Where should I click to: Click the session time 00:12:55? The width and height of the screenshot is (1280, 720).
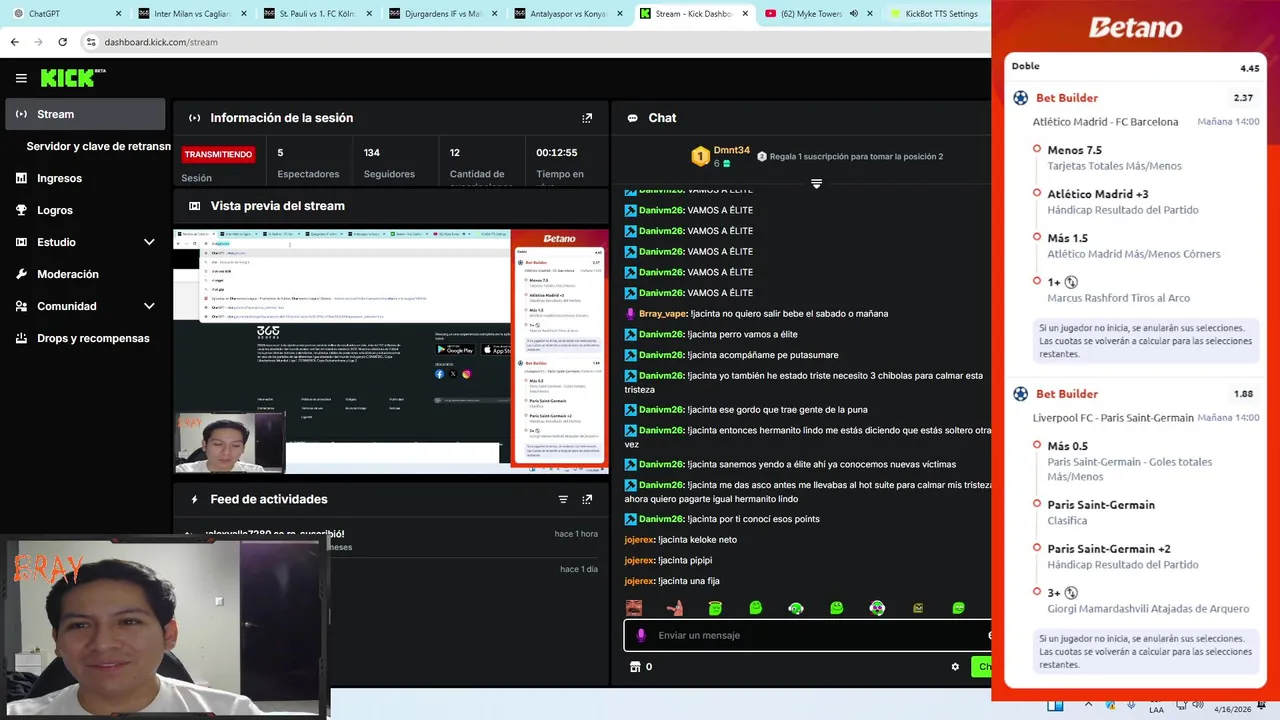coord(556,153)
